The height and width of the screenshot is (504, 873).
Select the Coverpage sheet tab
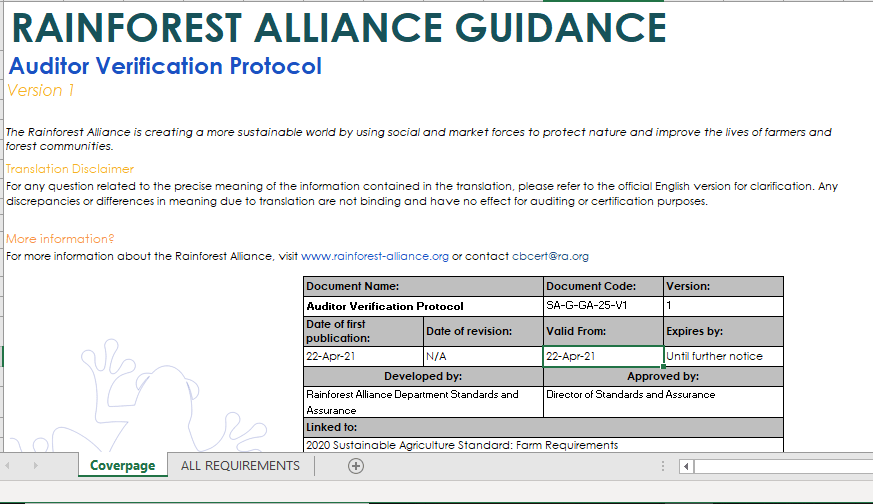[123, 466]
